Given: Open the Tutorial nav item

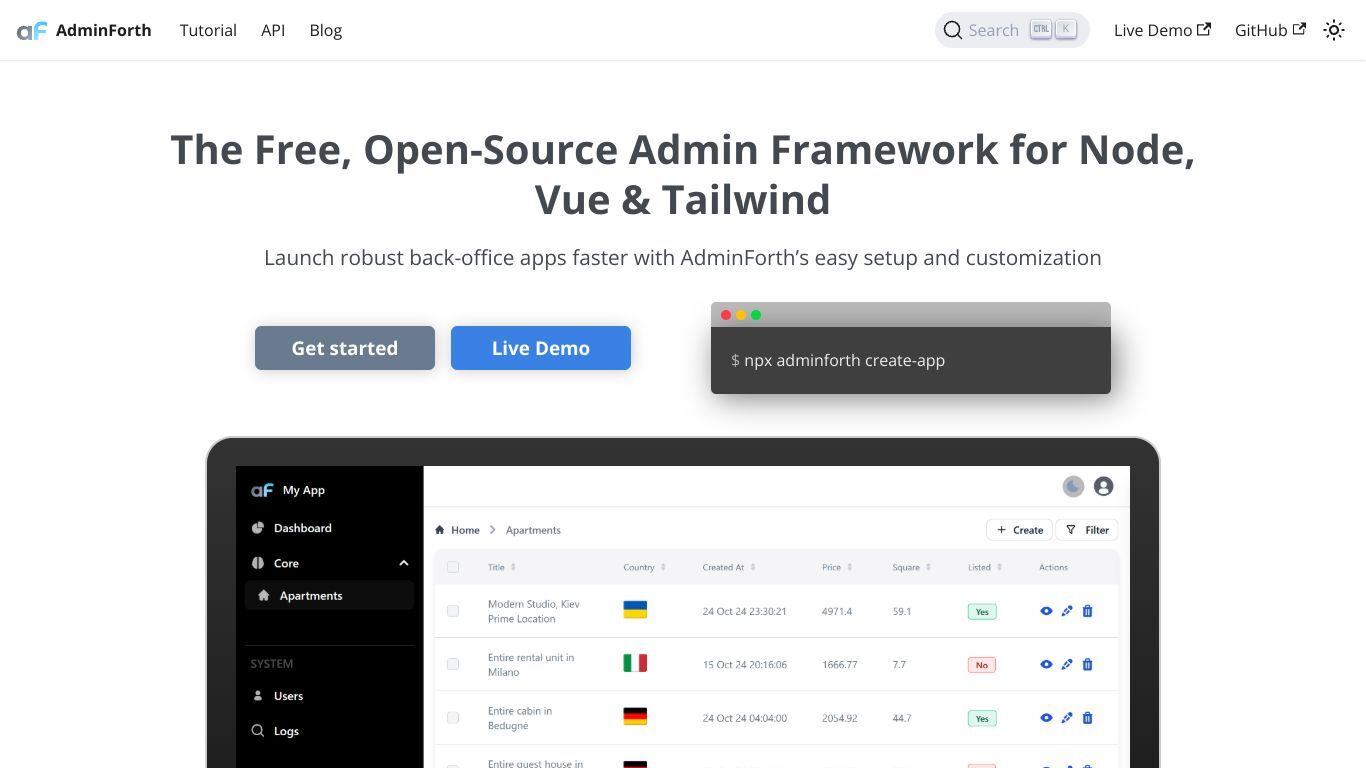Looking at the screenshot, I should tap(208, 30).
